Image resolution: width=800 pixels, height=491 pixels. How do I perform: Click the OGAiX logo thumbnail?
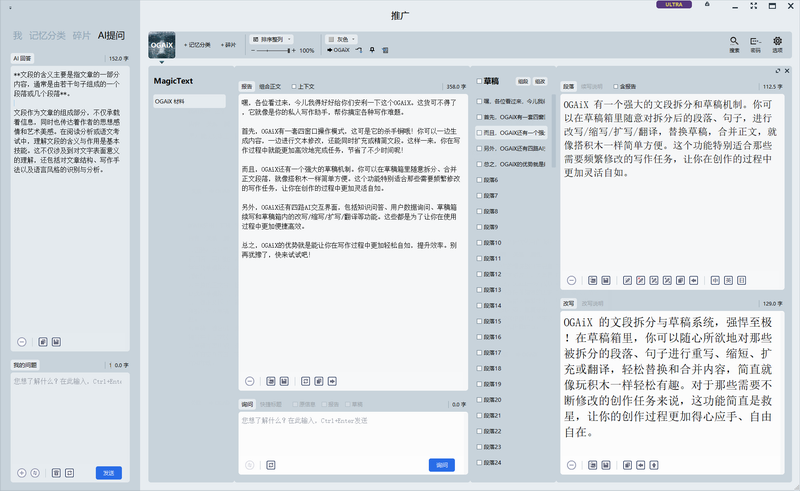click(x=161, y=45)
